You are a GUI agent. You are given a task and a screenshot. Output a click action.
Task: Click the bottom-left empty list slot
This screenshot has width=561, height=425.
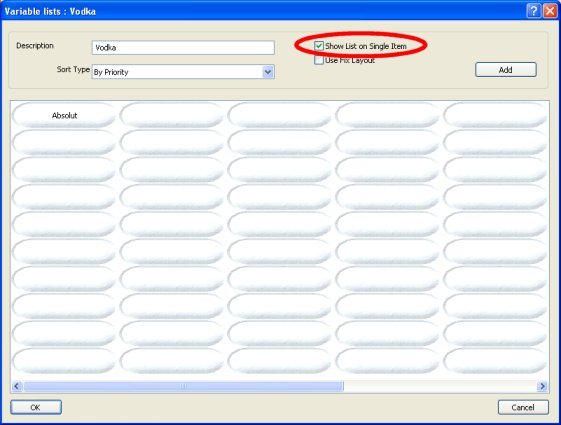pyautogui.click(x=64, y=361)
